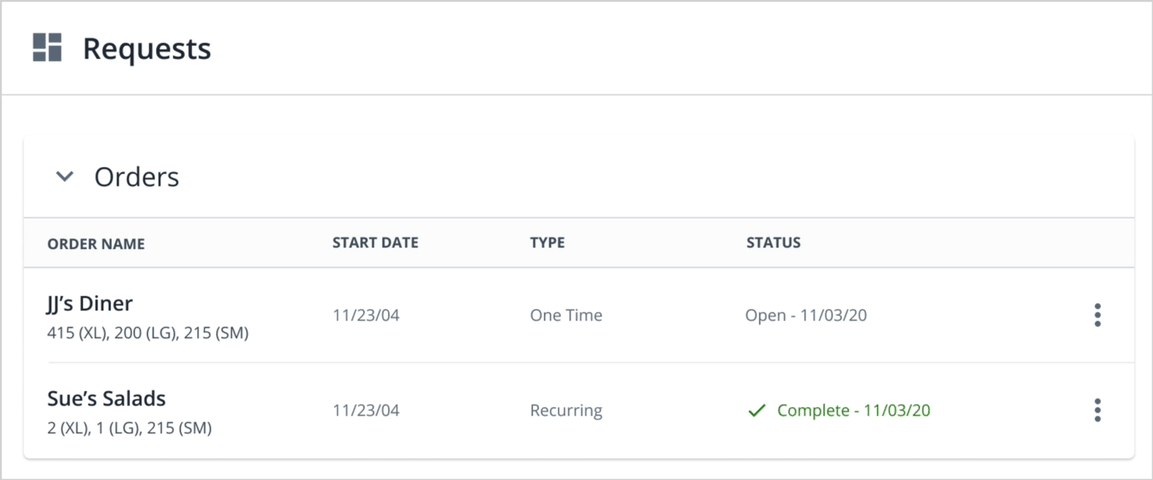
Task: Click the Requests dashboard grid icon
Action: click(47, 48)
